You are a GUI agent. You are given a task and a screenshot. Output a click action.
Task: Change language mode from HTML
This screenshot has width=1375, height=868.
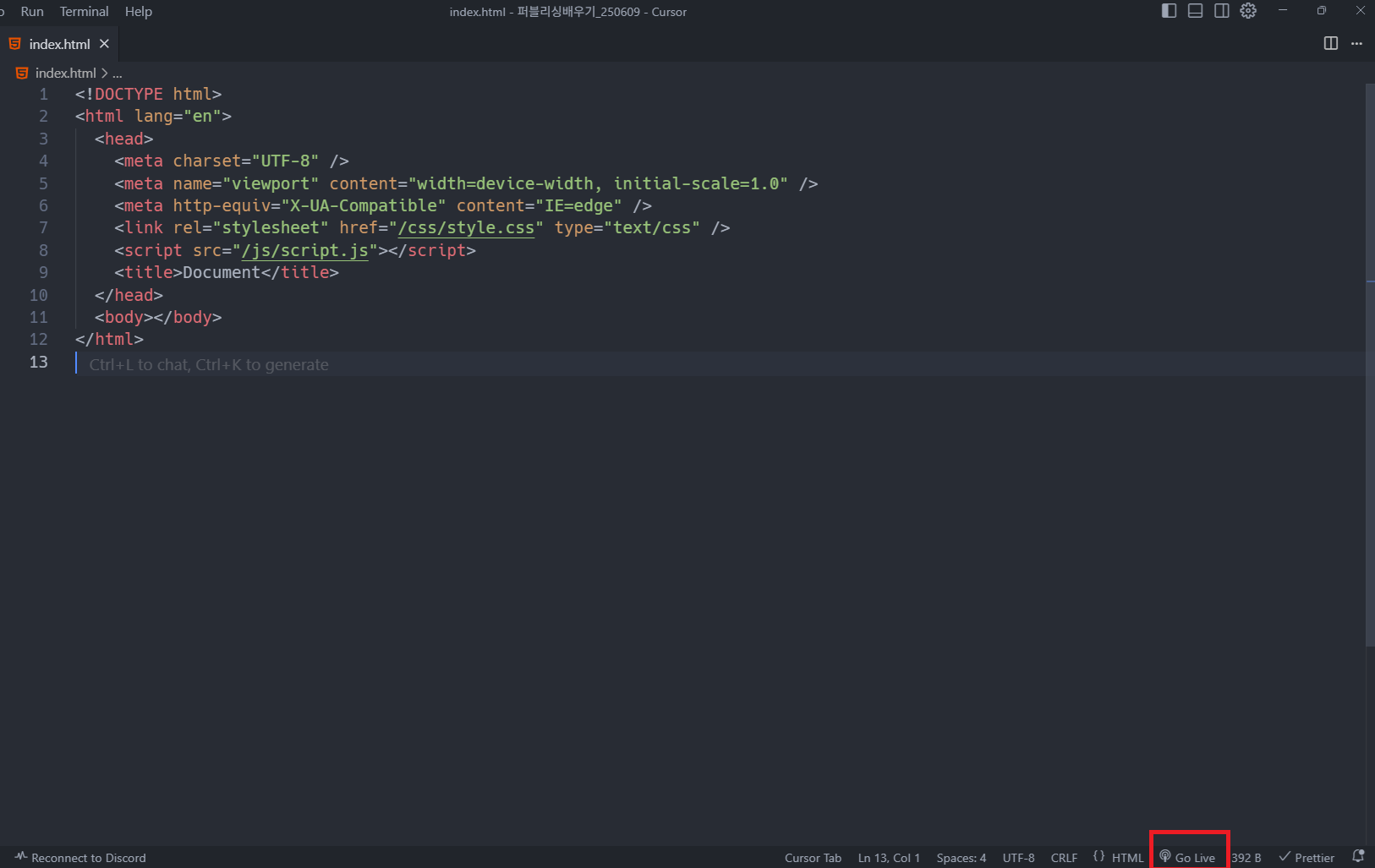pyautogui.click(x=1127, y=858)
